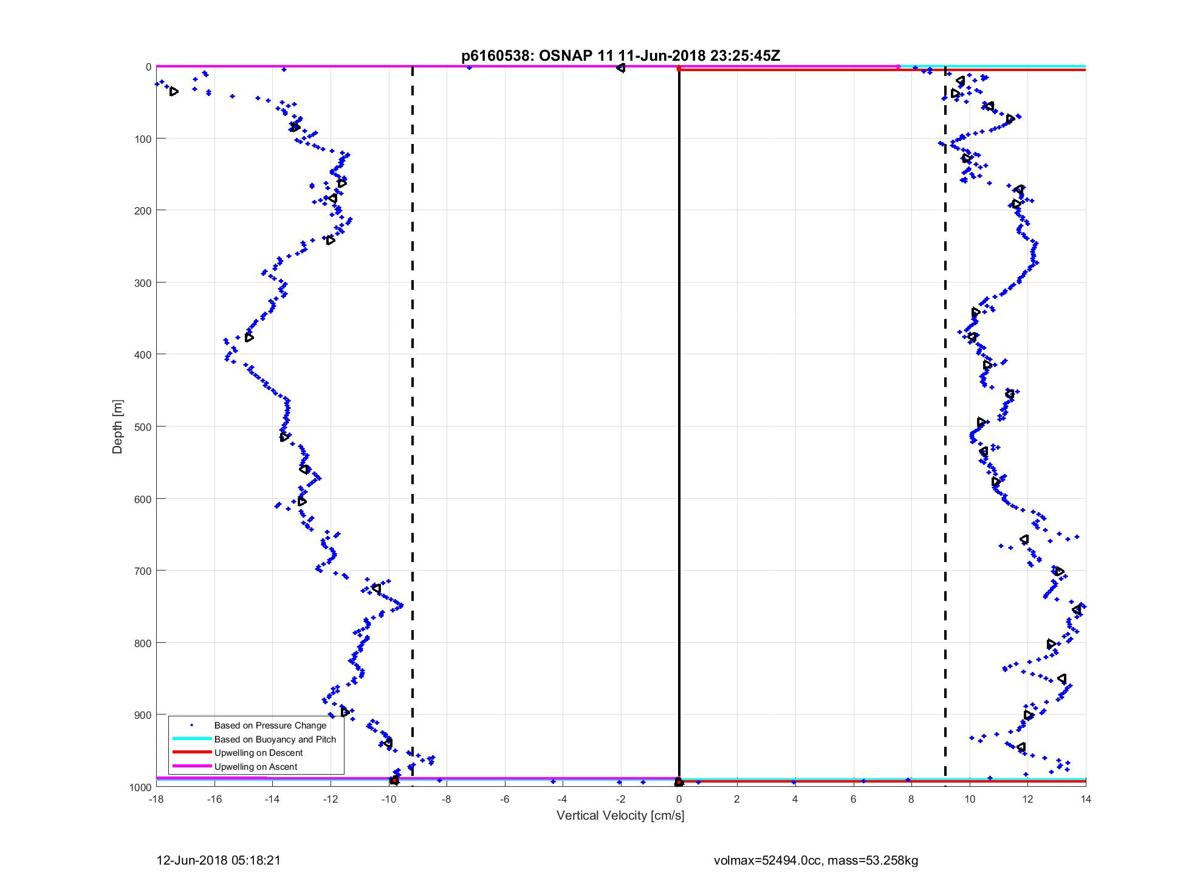Click legend entry "Upwelling on Descent"
The height and width of the screenshot is (885, 1200).
coord(258,752)
